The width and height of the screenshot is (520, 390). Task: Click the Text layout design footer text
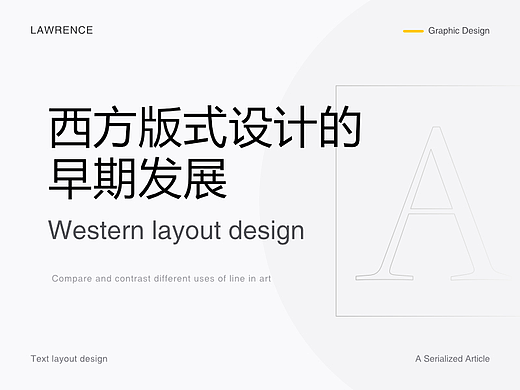(69, 359)
